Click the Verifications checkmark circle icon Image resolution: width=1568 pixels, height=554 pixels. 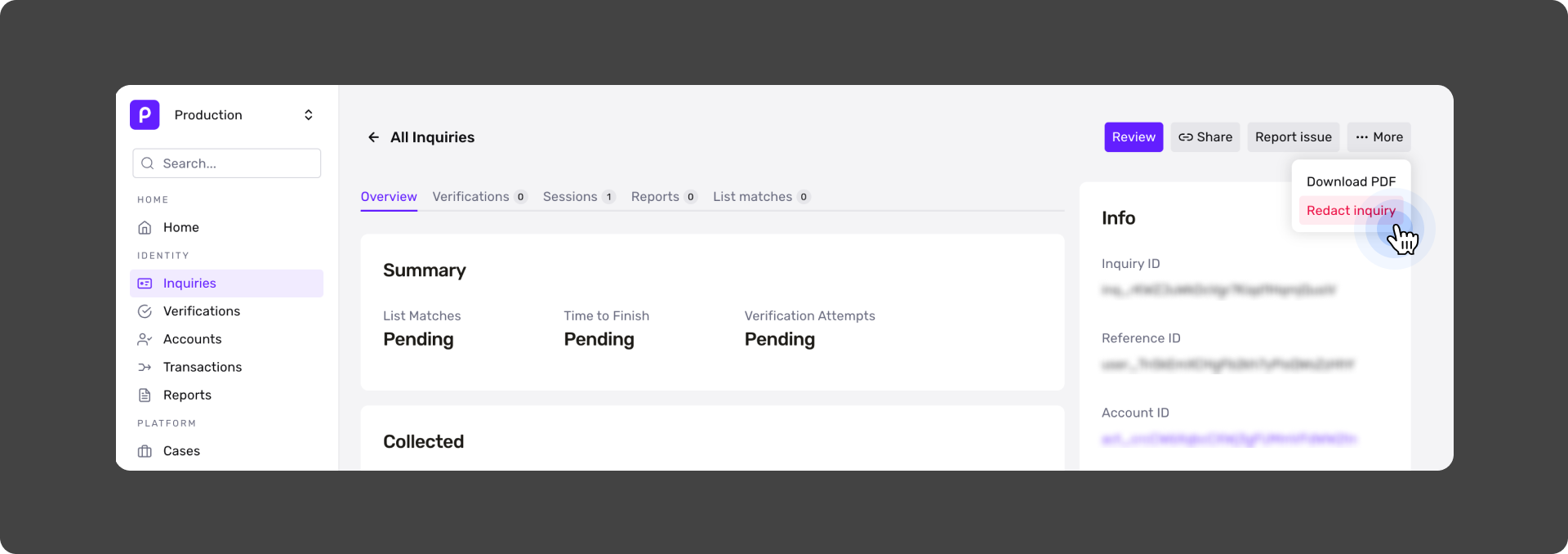click(x=145, y=311)
